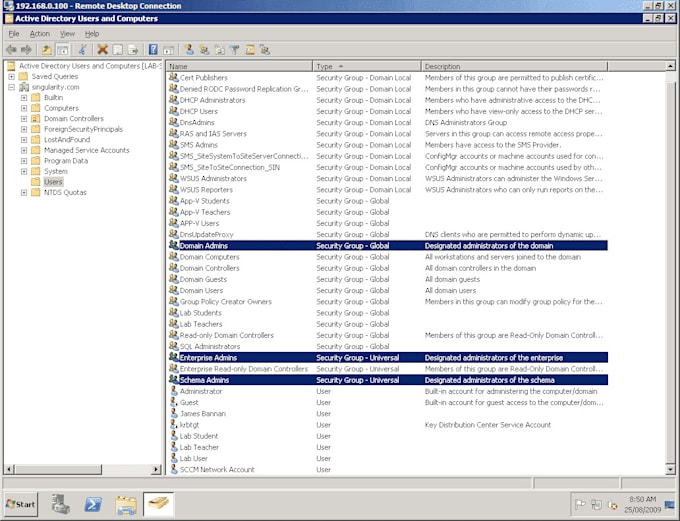Select the SQL Administrators group
The height and width of the screenshot is (521, 680).
pyautogui.click(x=210, y=347)
